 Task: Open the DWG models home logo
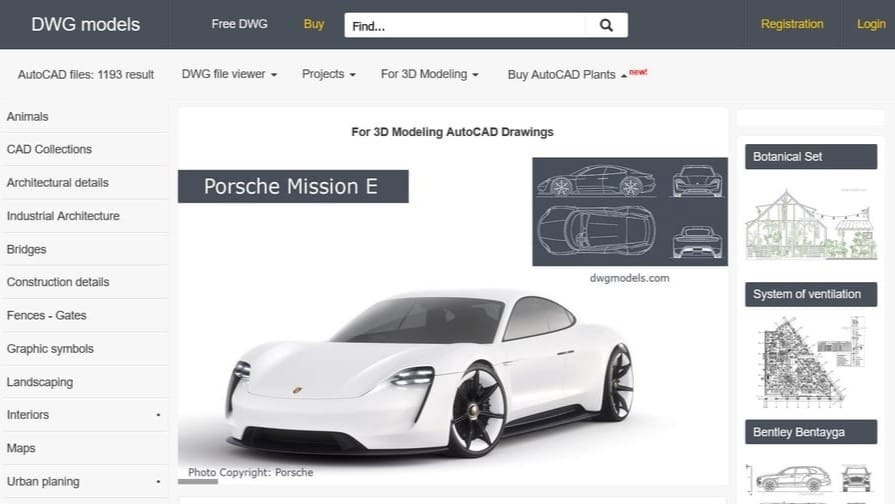(x=86, y=25)
